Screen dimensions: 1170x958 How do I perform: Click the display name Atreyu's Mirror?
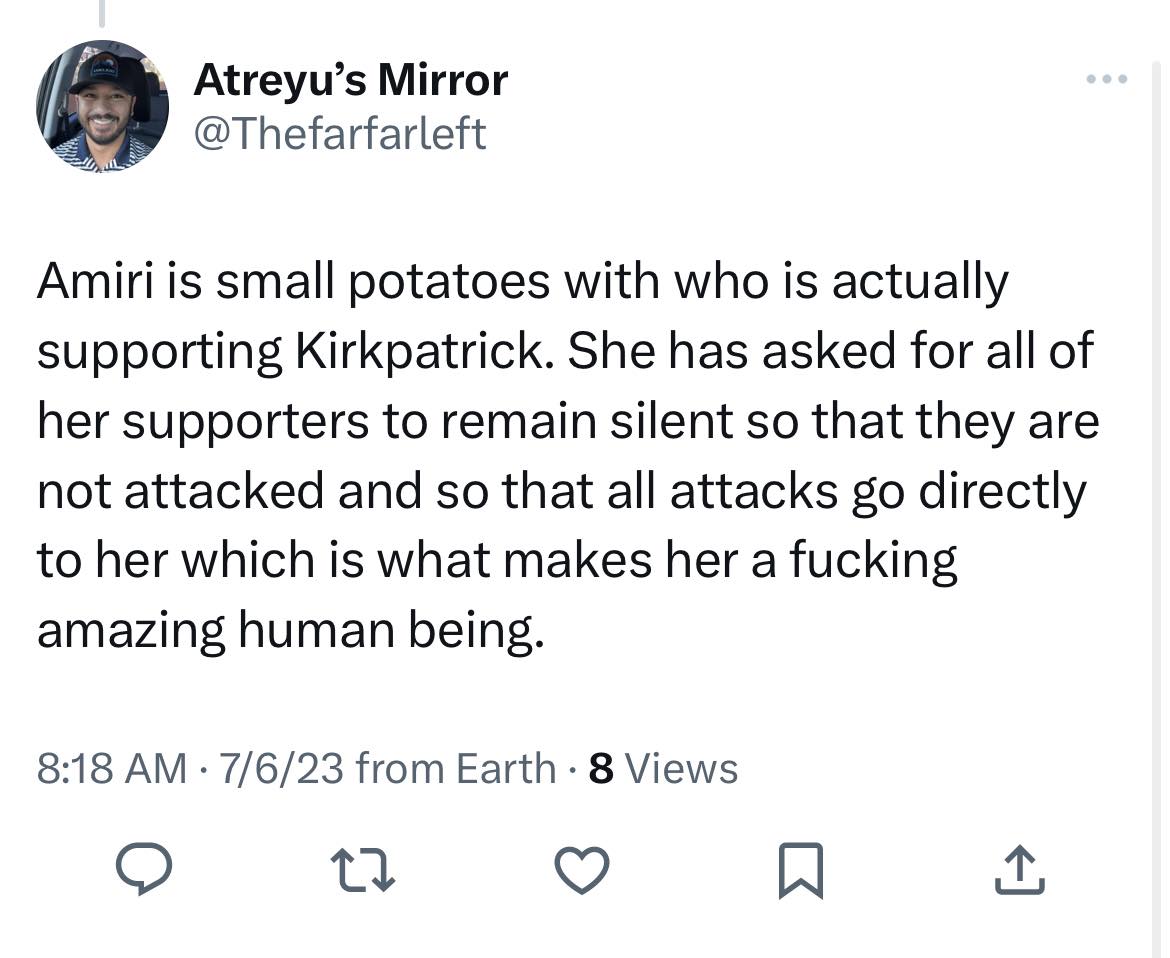tap(350, 80)
